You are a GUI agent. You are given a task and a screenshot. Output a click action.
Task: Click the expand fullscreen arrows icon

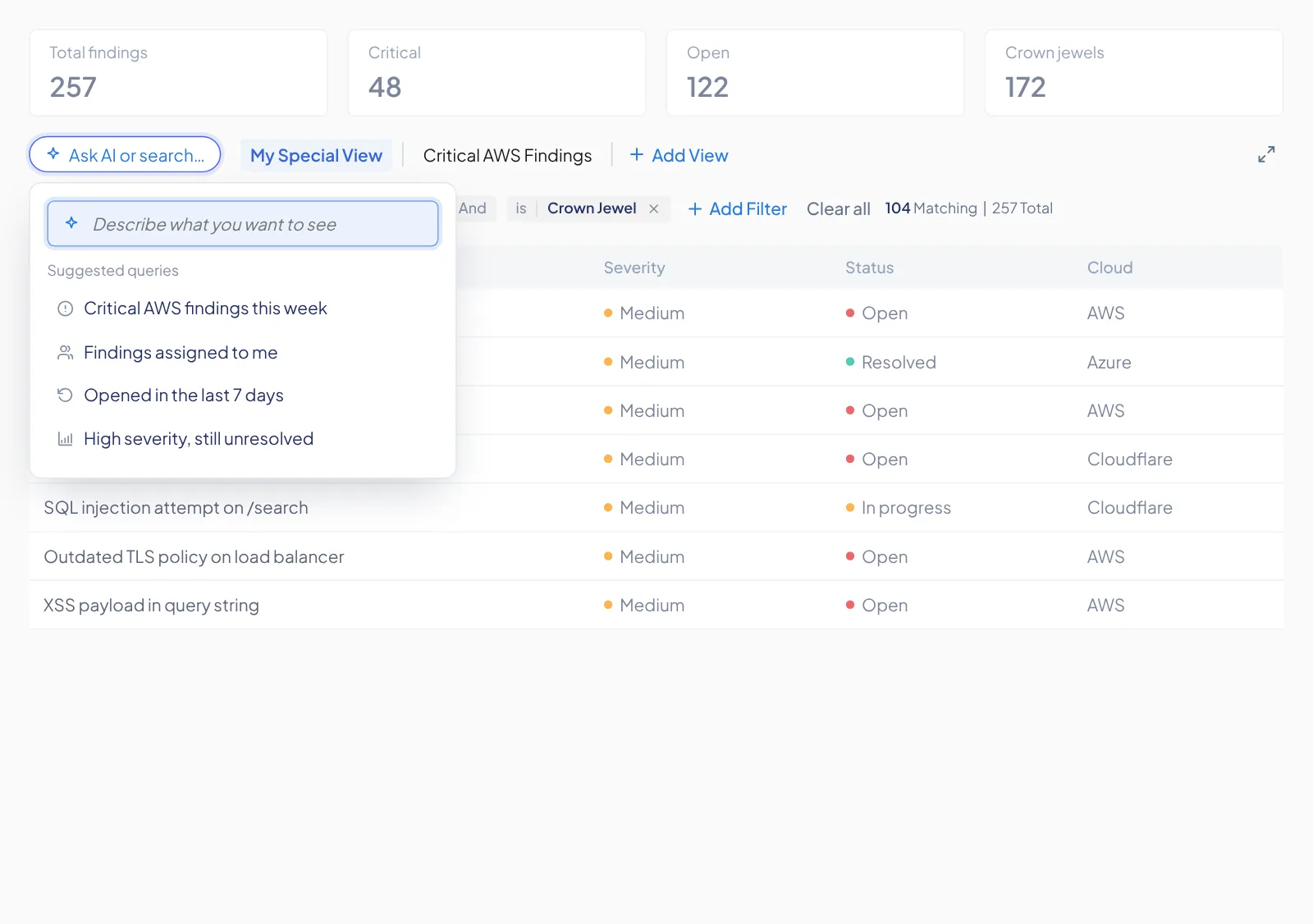point(1266,154)
